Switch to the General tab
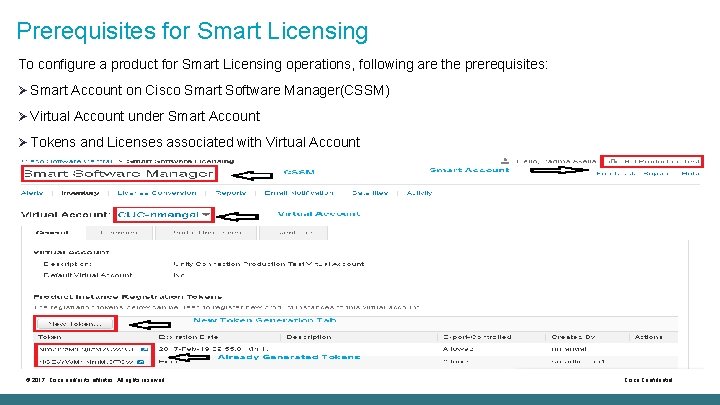 click(53, 233)
